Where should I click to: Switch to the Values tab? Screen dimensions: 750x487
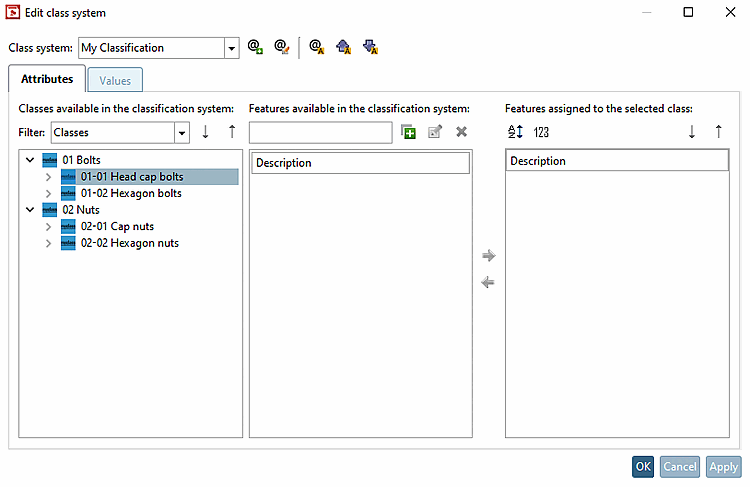(115, 80)
